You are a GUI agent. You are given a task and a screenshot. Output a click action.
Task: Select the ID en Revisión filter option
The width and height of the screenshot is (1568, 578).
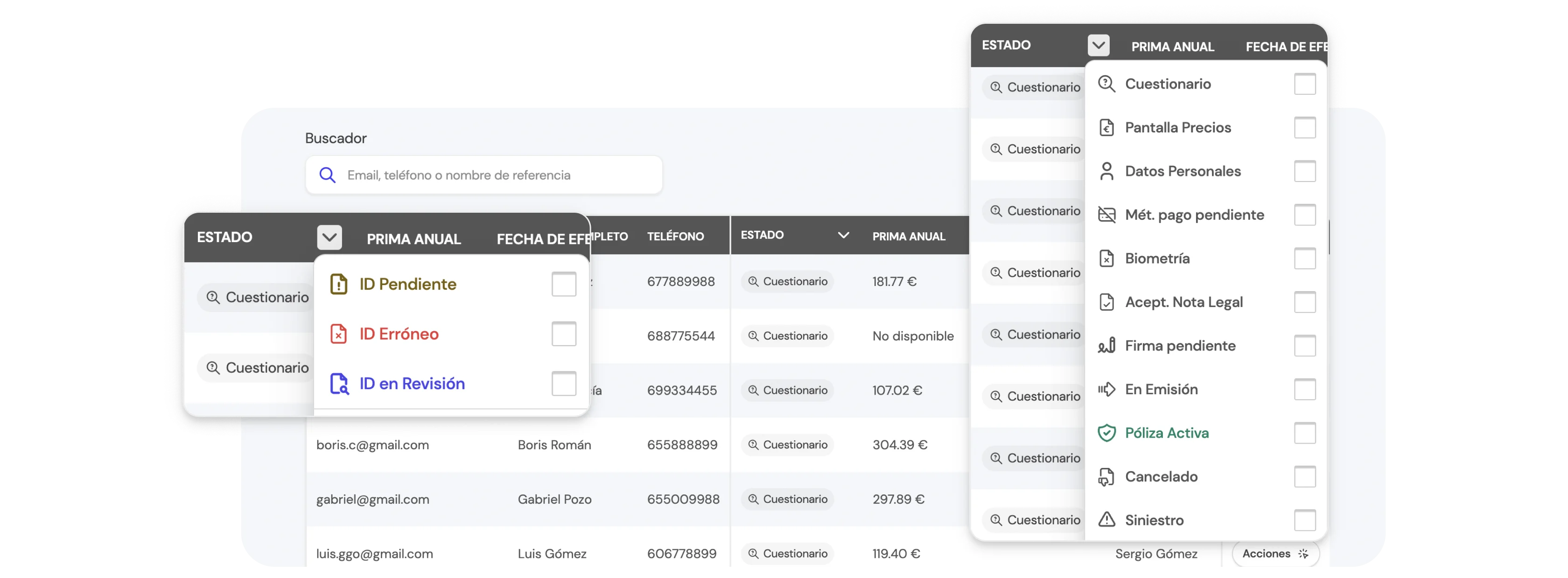coord(452,384)
